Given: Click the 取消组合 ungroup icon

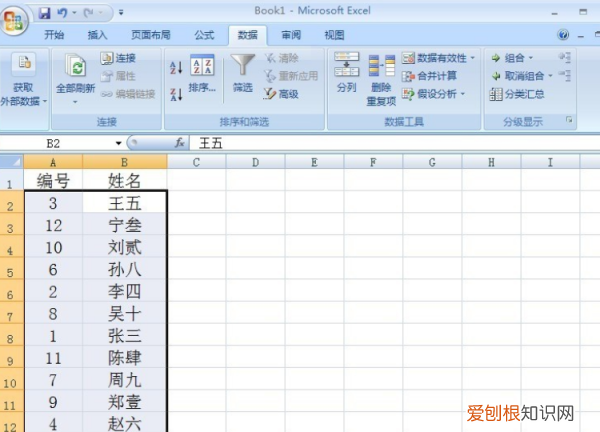Looking at the screenshot, I should point(496,76).
